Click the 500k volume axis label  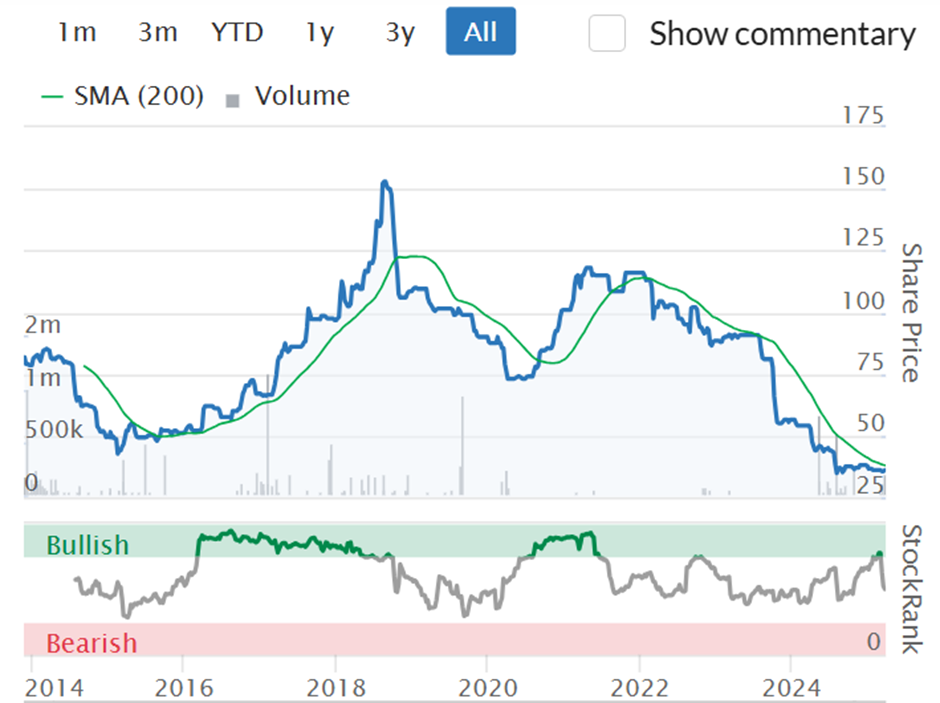coord(54,430)
